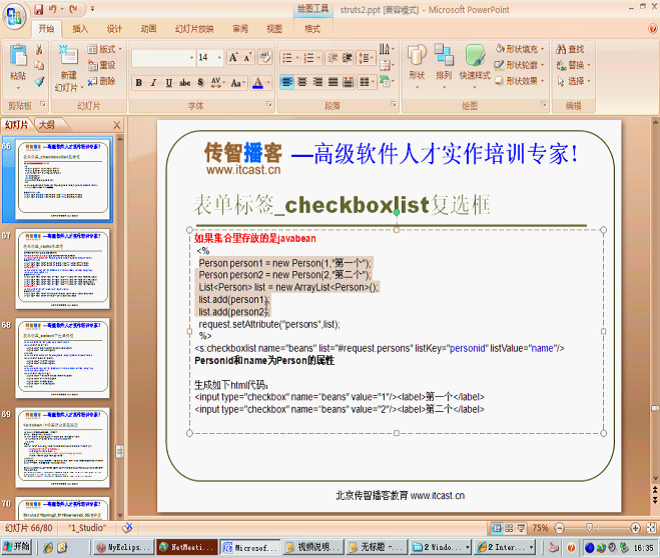Align text right in the paragraph group

pos(318,82)
